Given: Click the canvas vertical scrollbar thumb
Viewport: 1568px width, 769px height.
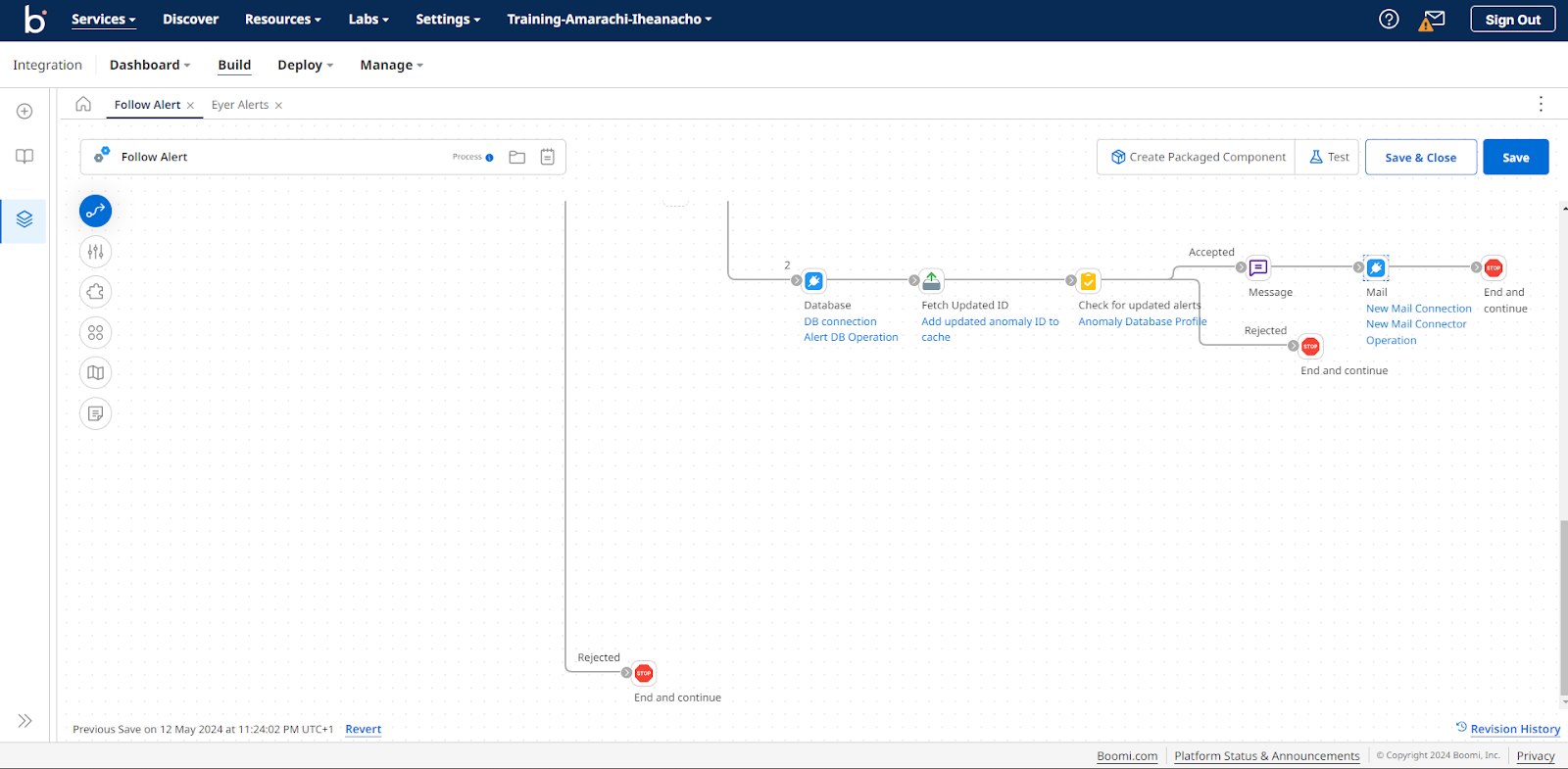Looking at the screenshot, I should pos(1564,607).
